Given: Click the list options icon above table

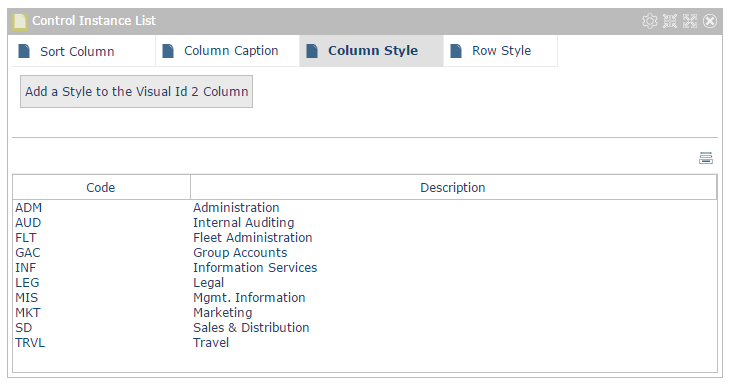Looking at the screenshot, I should [x=706, y=158].
